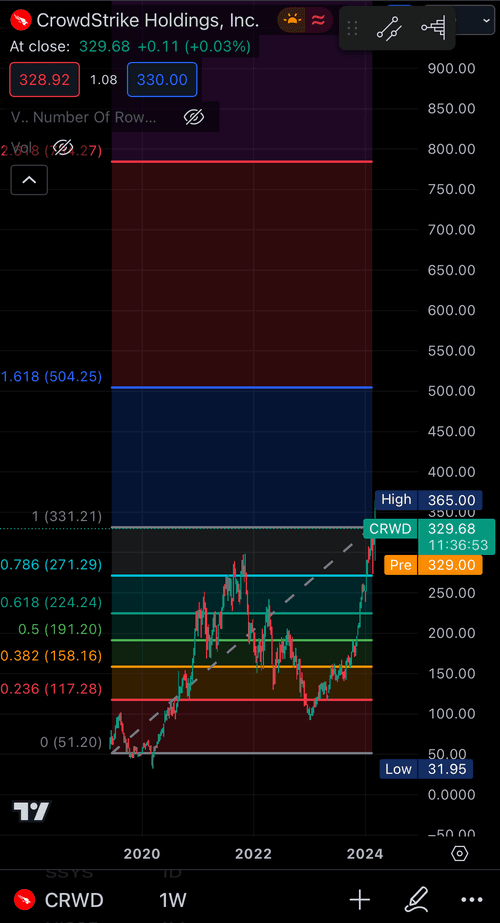Screen dimensions: 500x923
Task: Grab the floating toolbar drag handle
Action: click(x=353, y=28)
